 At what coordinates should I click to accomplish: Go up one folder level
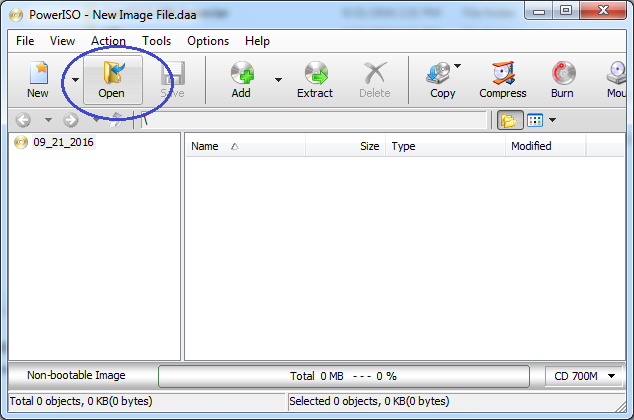116,120
